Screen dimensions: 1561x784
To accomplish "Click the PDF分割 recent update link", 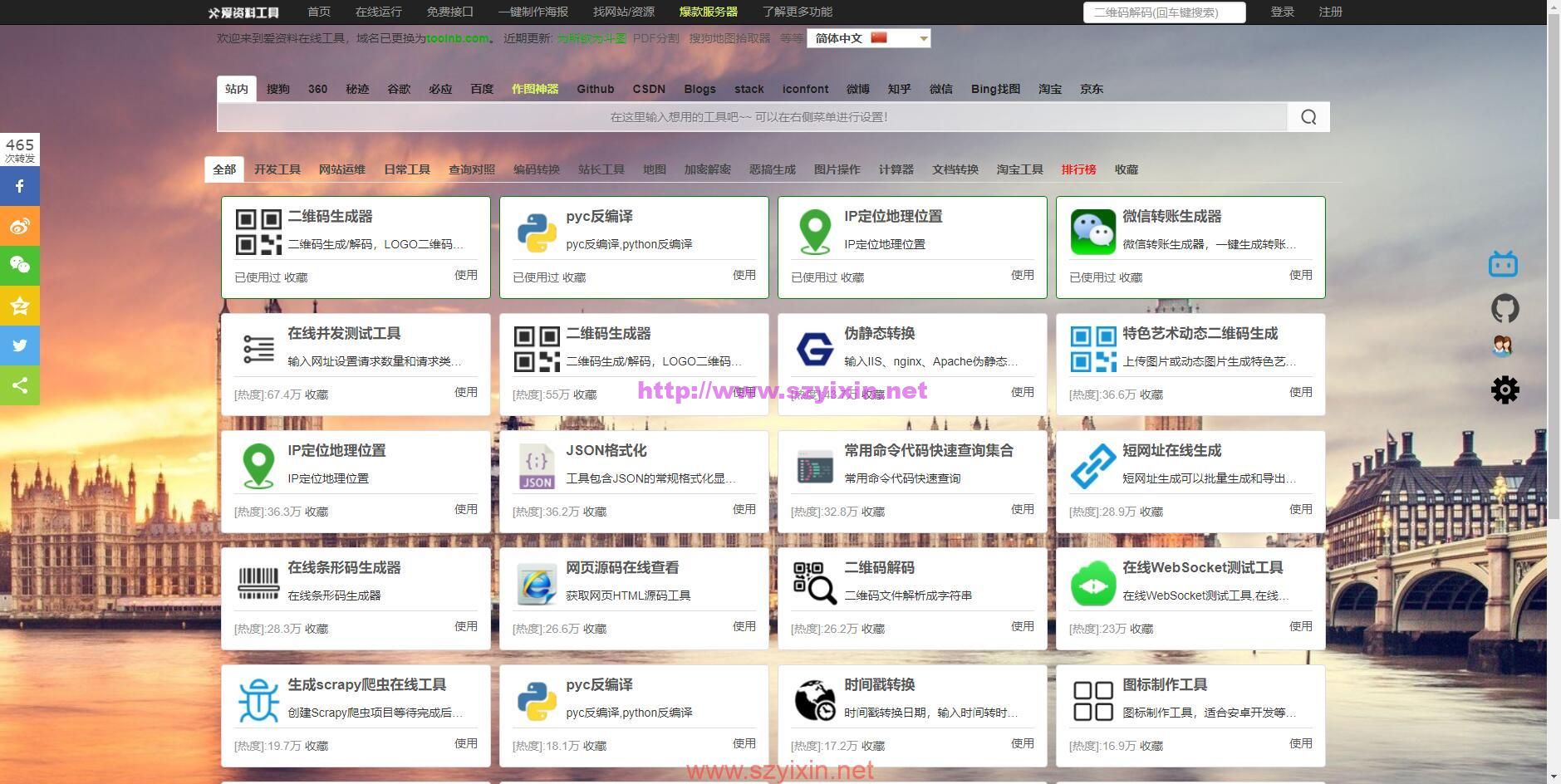I will point(655,38).
